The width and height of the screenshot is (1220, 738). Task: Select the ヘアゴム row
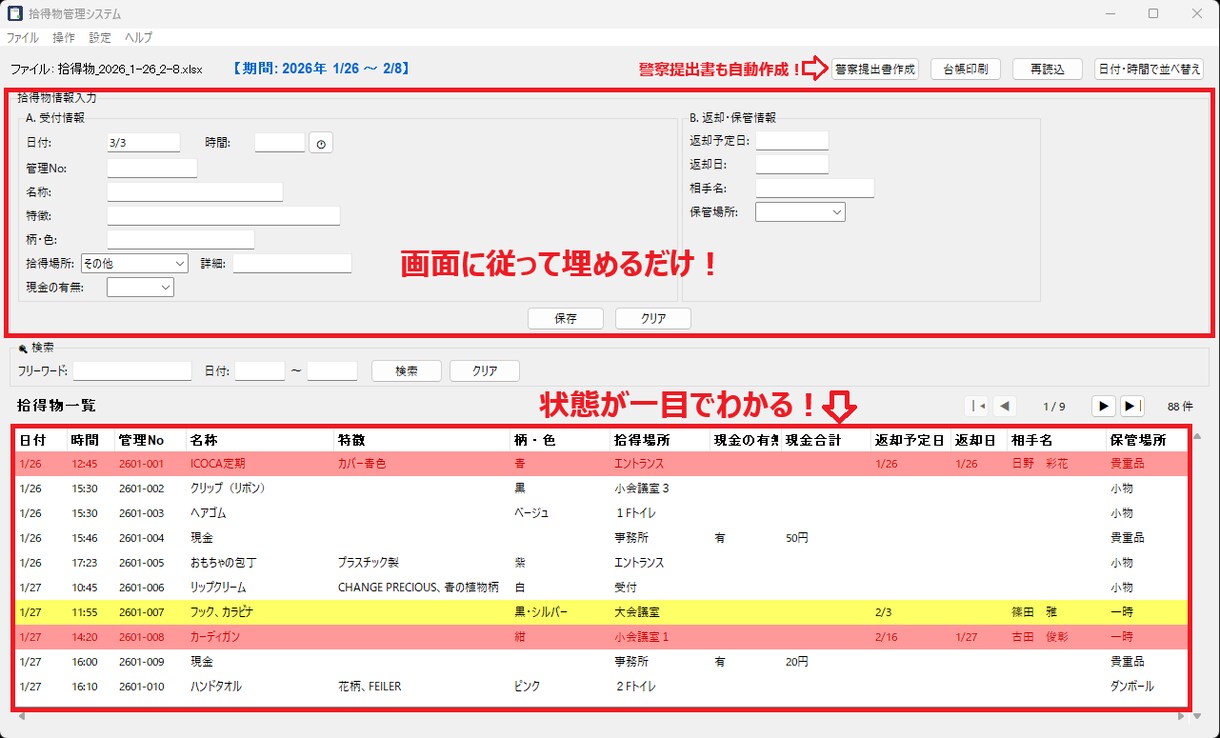[601, 513]
